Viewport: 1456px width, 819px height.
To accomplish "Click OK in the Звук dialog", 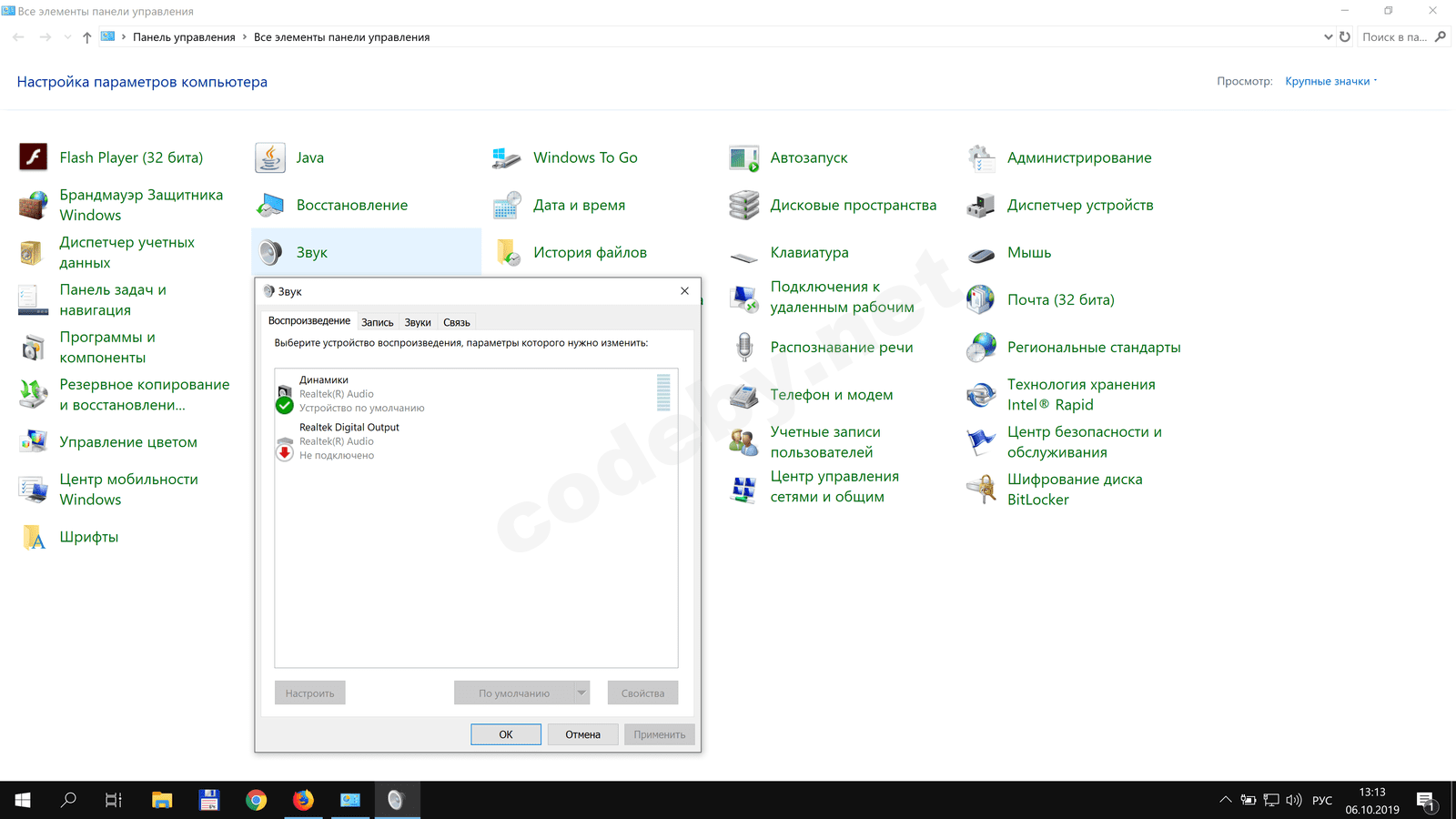I will point(506,734).
